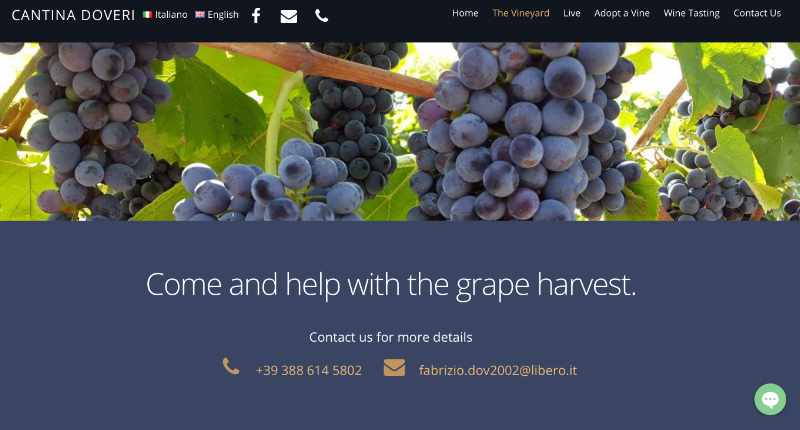Click the orange phone icon beside the number
The height and width of the screenshot is (430, 800).
[231, 366]
